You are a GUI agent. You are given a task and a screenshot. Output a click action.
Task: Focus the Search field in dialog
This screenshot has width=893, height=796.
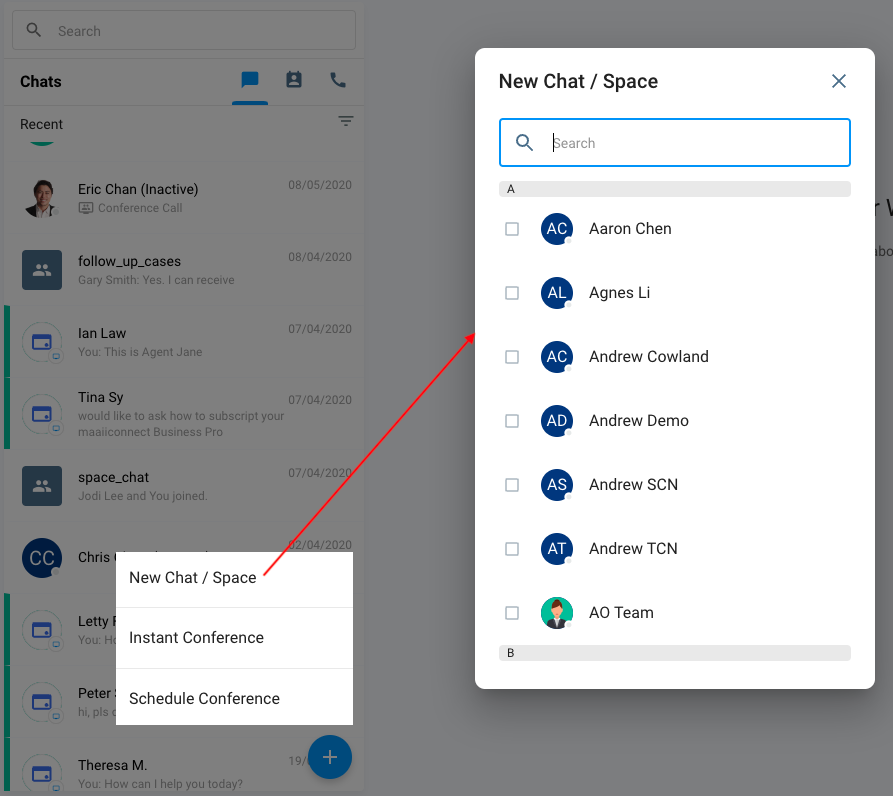(x=675, y=142)
